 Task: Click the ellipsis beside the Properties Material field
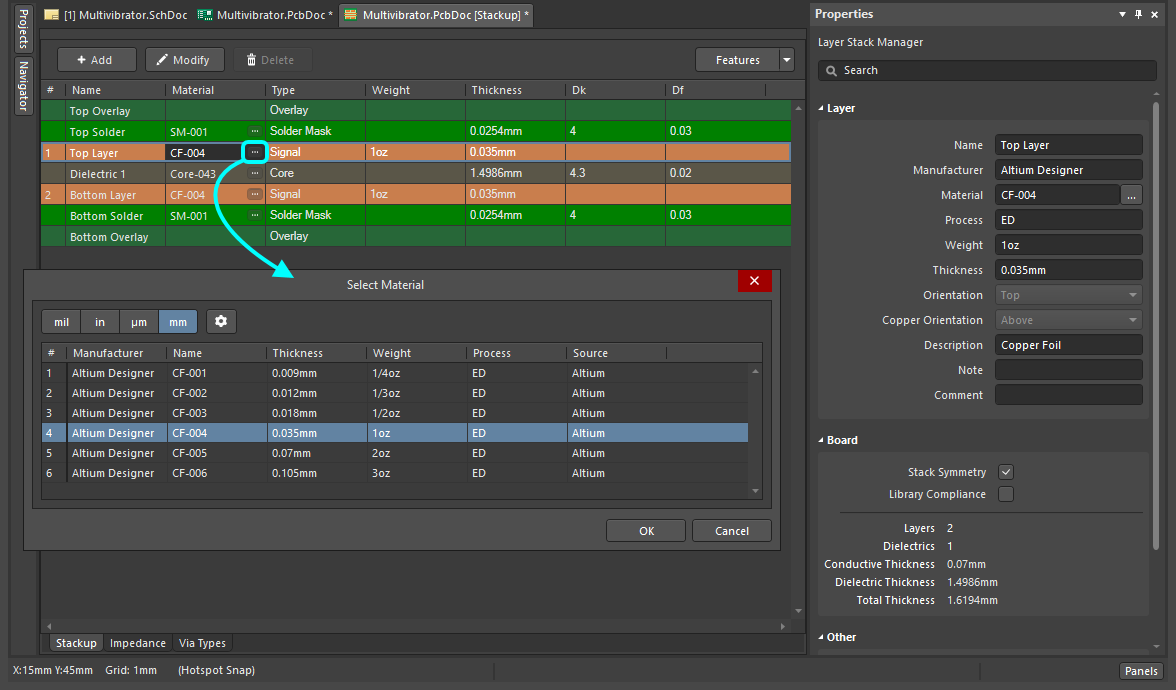click(x=1132, y=195)
